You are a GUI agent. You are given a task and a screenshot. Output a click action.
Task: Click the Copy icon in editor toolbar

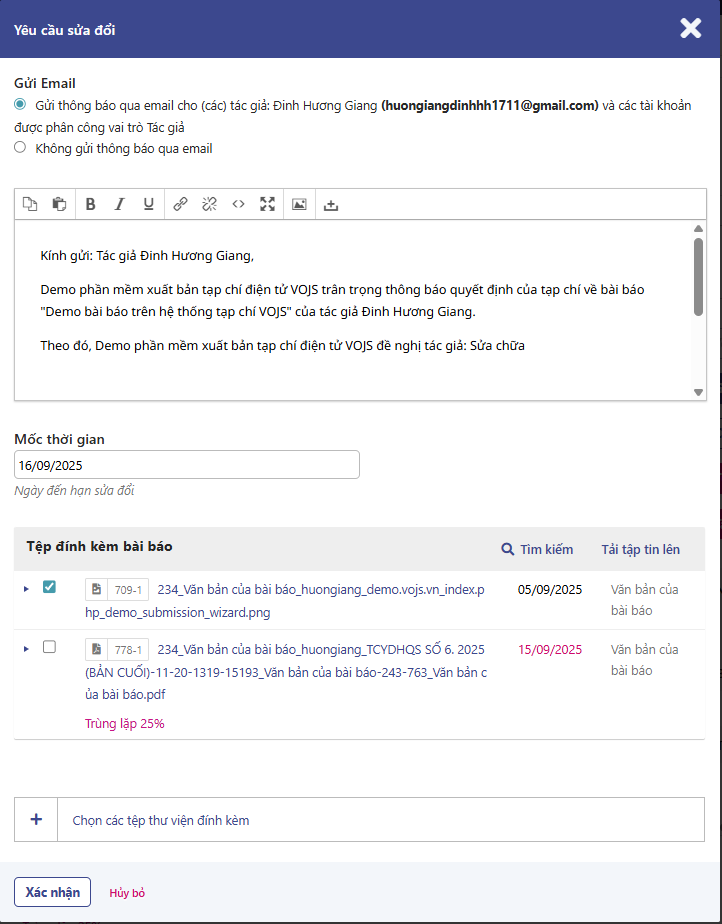[30, 204]
